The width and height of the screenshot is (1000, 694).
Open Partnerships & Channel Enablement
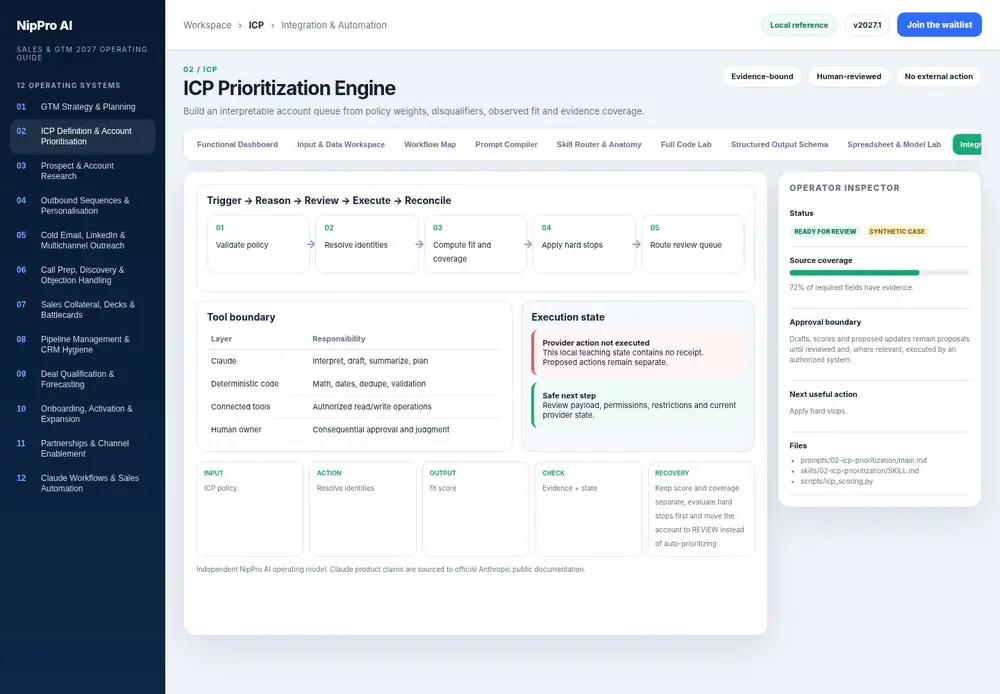pos(82,448)
